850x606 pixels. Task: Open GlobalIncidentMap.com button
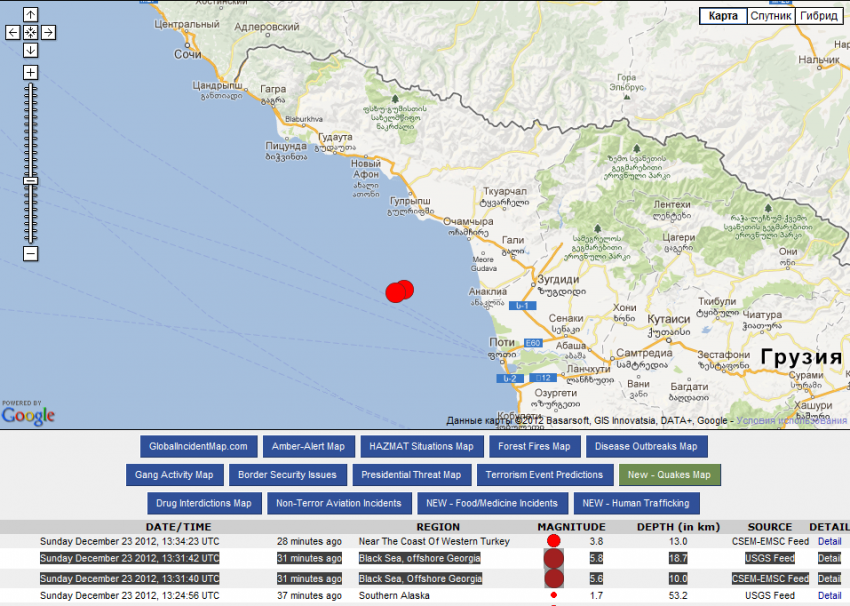coord(199,446)
